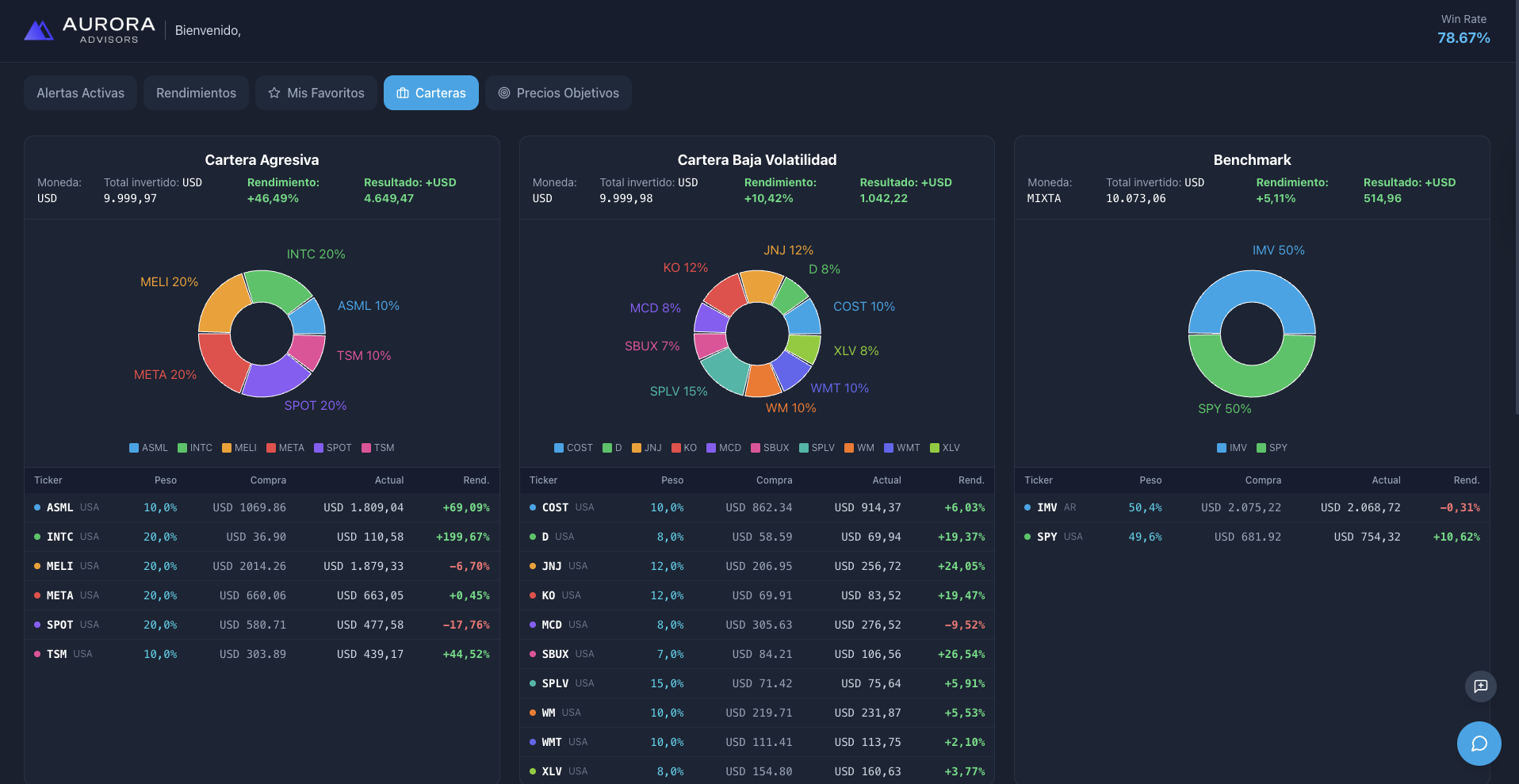This screenshot has height=784, width=1519.
Task: Click the target icon in Precios Objetivos
Action: click(504, 93)
